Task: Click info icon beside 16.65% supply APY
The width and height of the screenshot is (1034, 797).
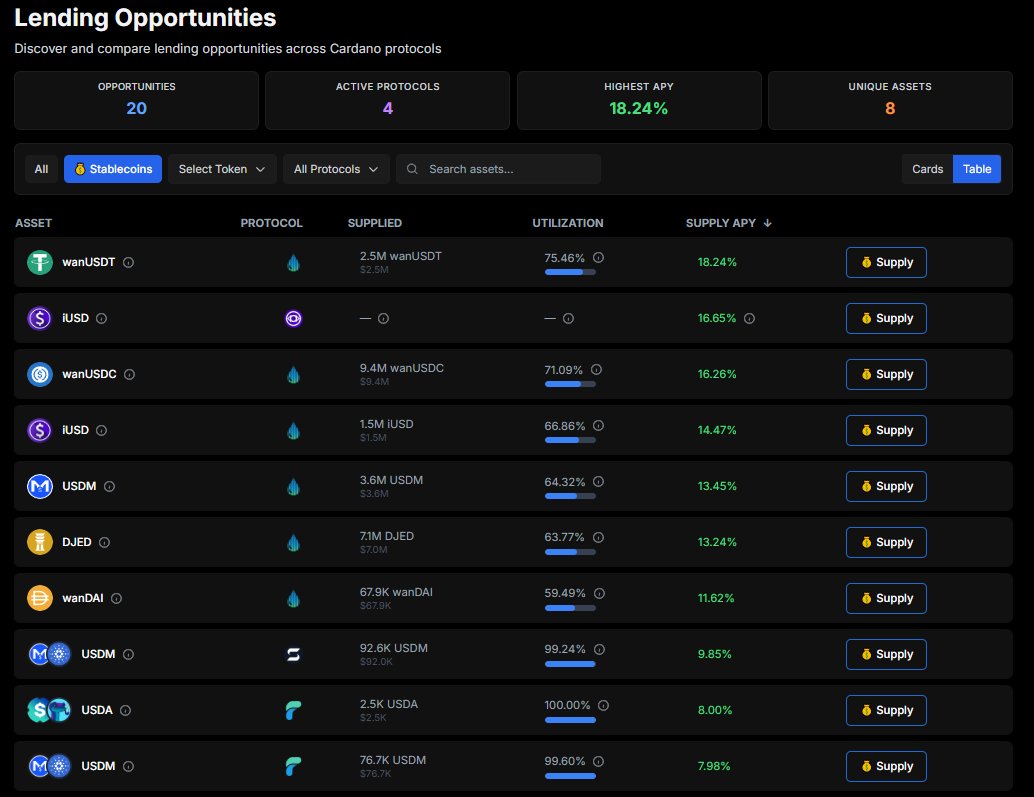Action: pyautogui.click(x=749, y=318)
